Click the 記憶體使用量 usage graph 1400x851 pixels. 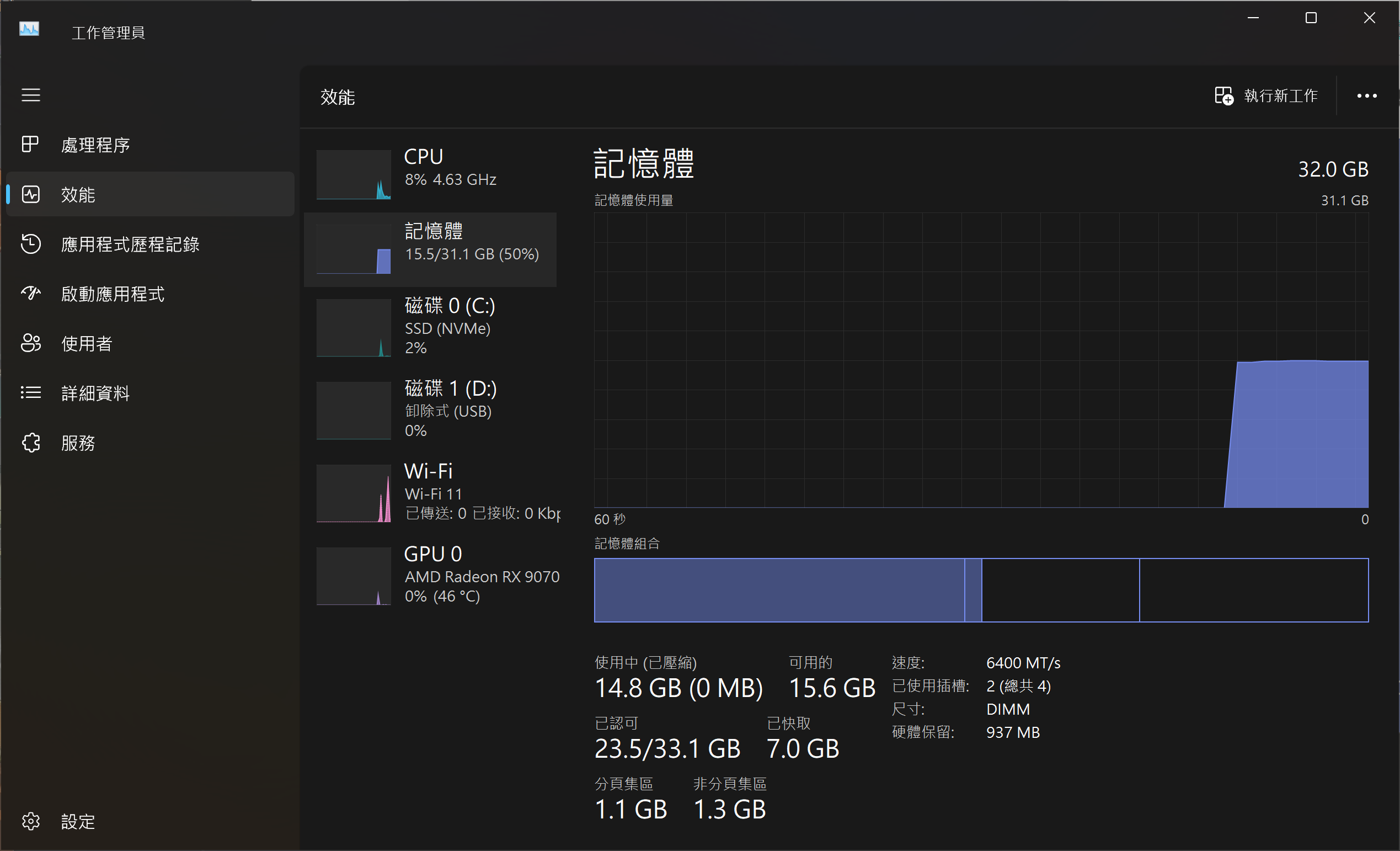coord(981,360)
